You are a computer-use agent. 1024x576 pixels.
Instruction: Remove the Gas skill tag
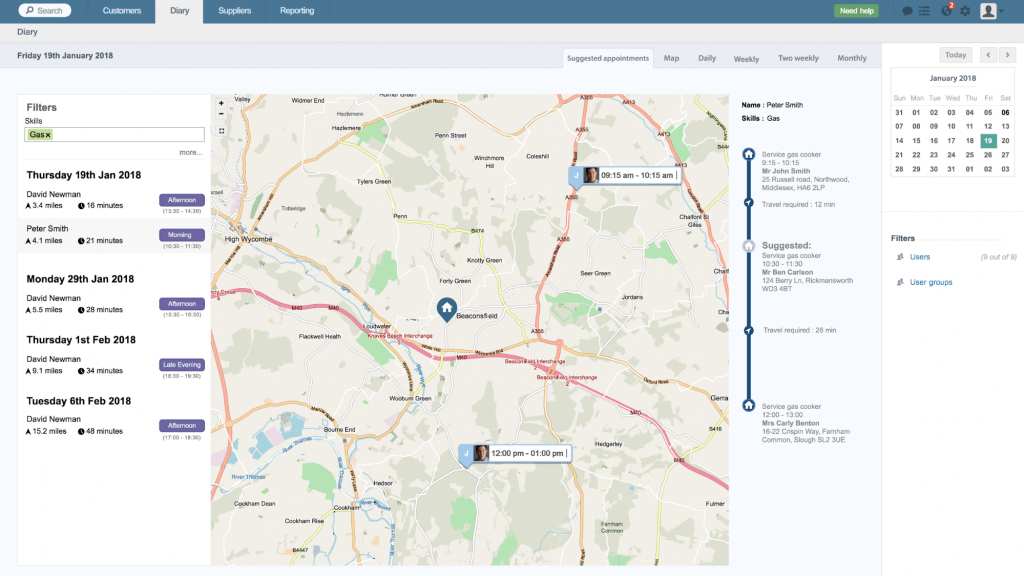click(x=48, y=135)
